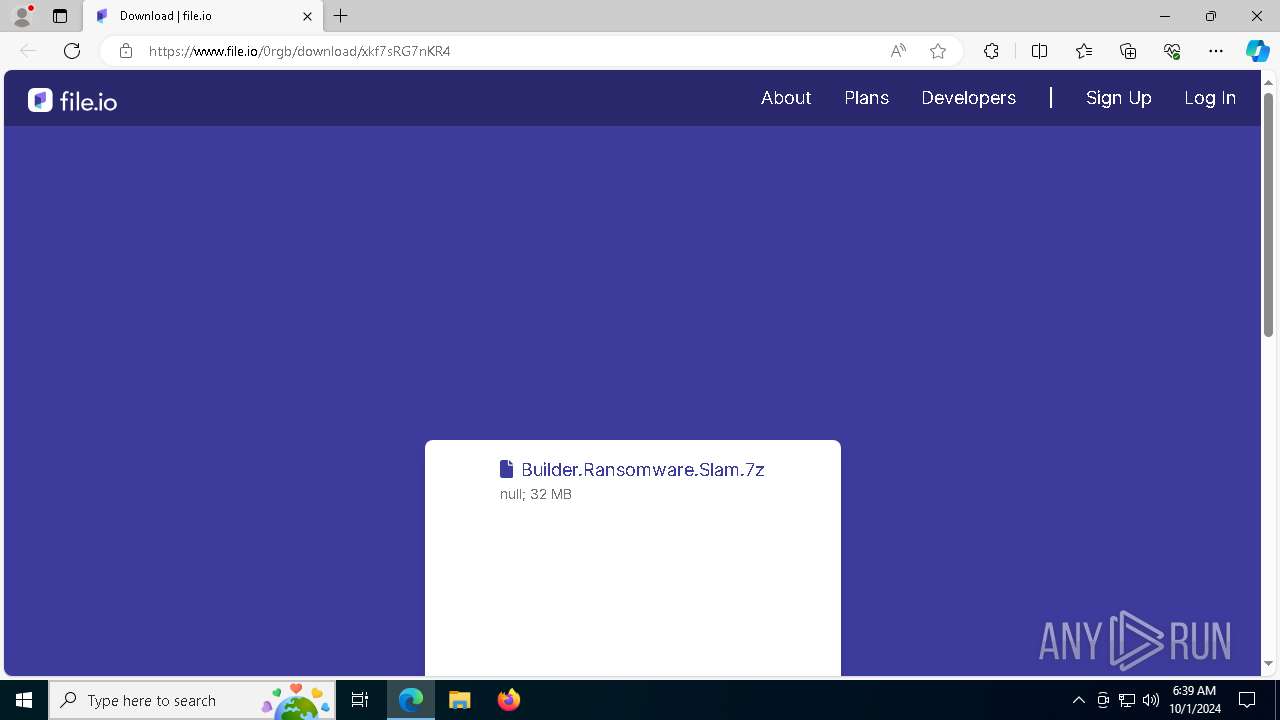Click the file.io logo
This screenshot has height=720, width=1280.
pyautogui.click(x=72, y=100)
